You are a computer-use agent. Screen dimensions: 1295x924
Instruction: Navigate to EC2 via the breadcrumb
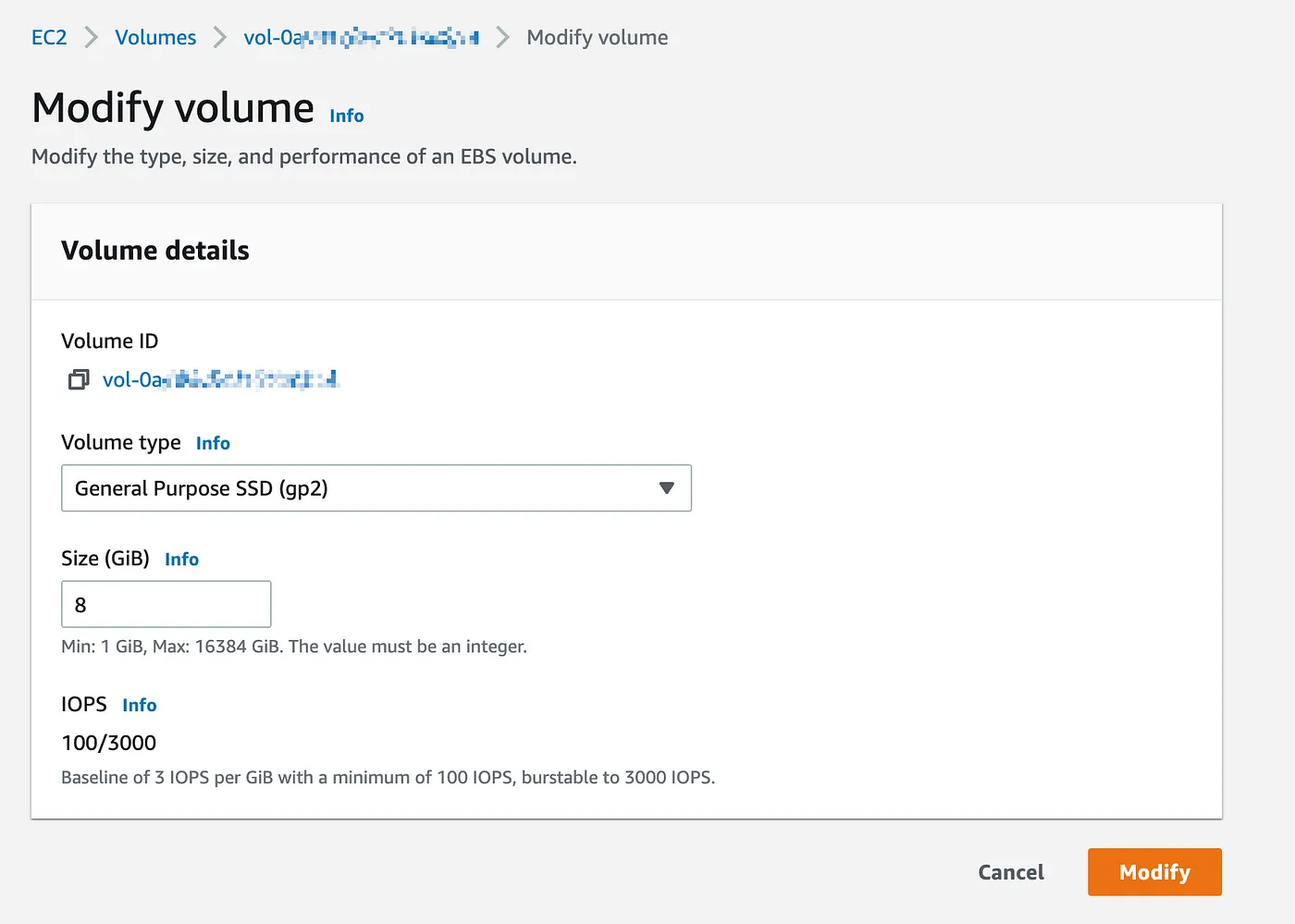tap(49, 37)
